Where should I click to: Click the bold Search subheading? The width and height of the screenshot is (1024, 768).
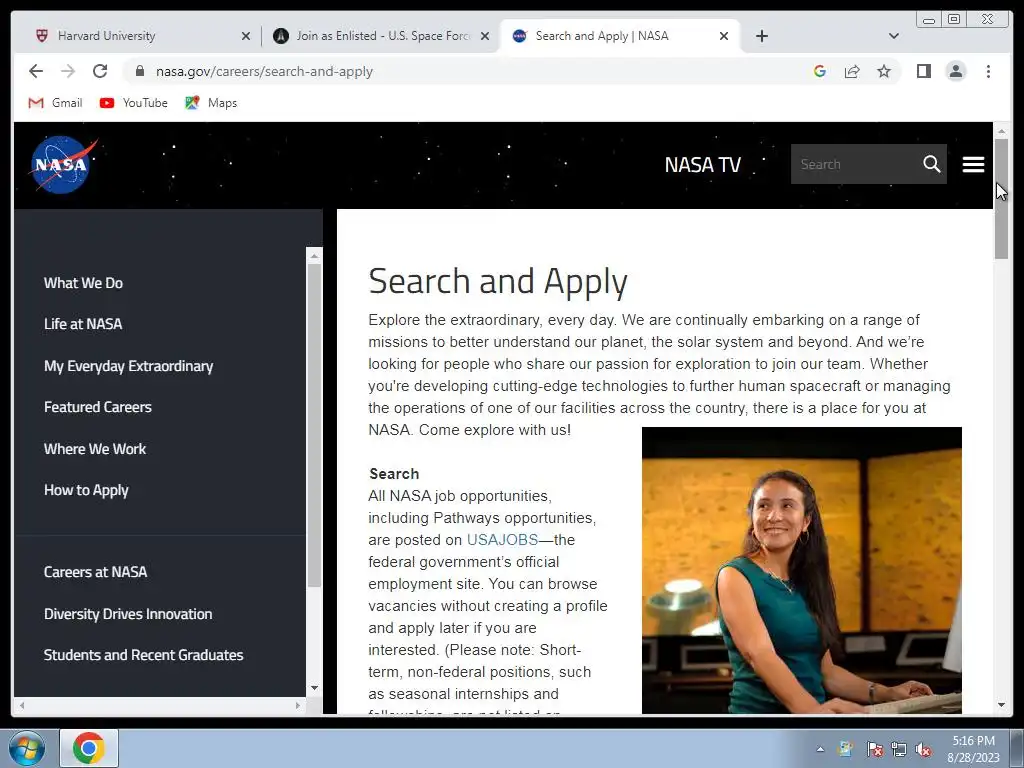tap(394, 474)
